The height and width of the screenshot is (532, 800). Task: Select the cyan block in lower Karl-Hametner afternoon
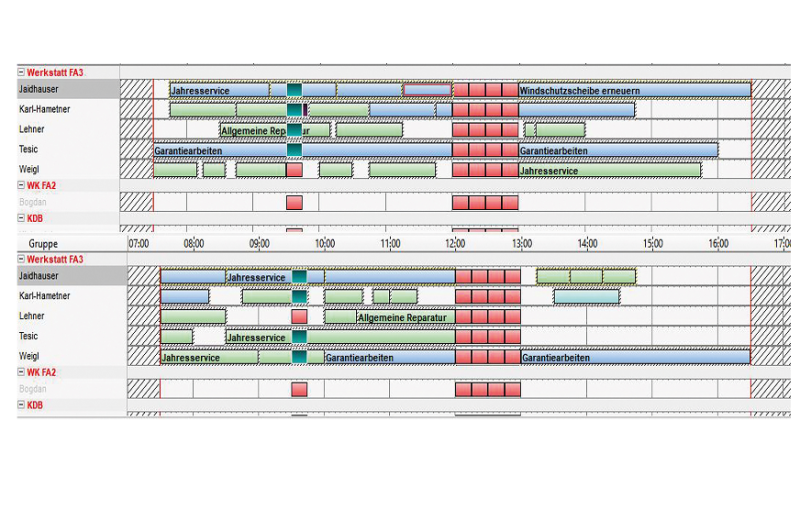pos(586,297)
